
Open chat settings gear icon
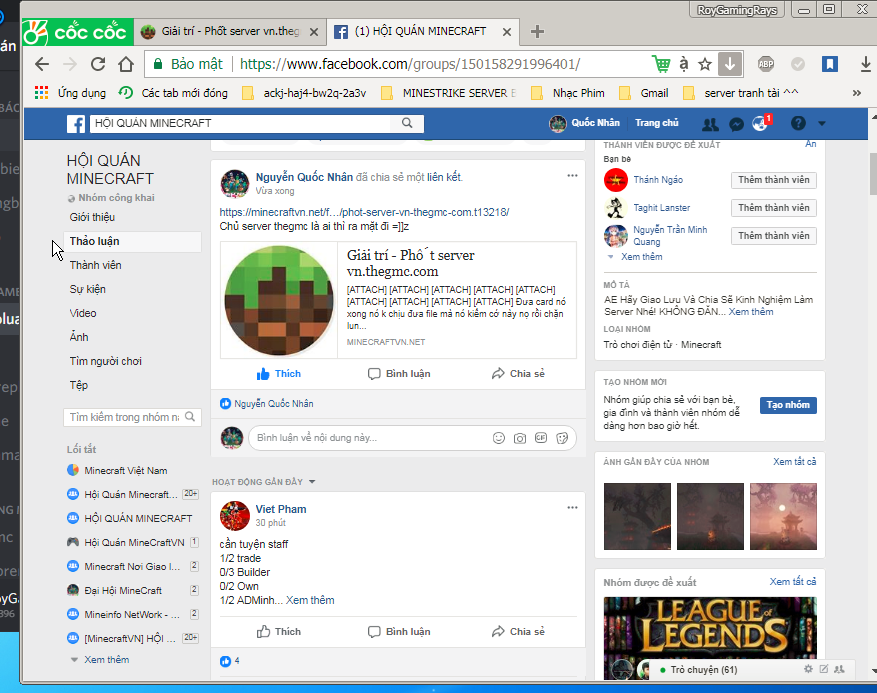[x=808, y=669]
